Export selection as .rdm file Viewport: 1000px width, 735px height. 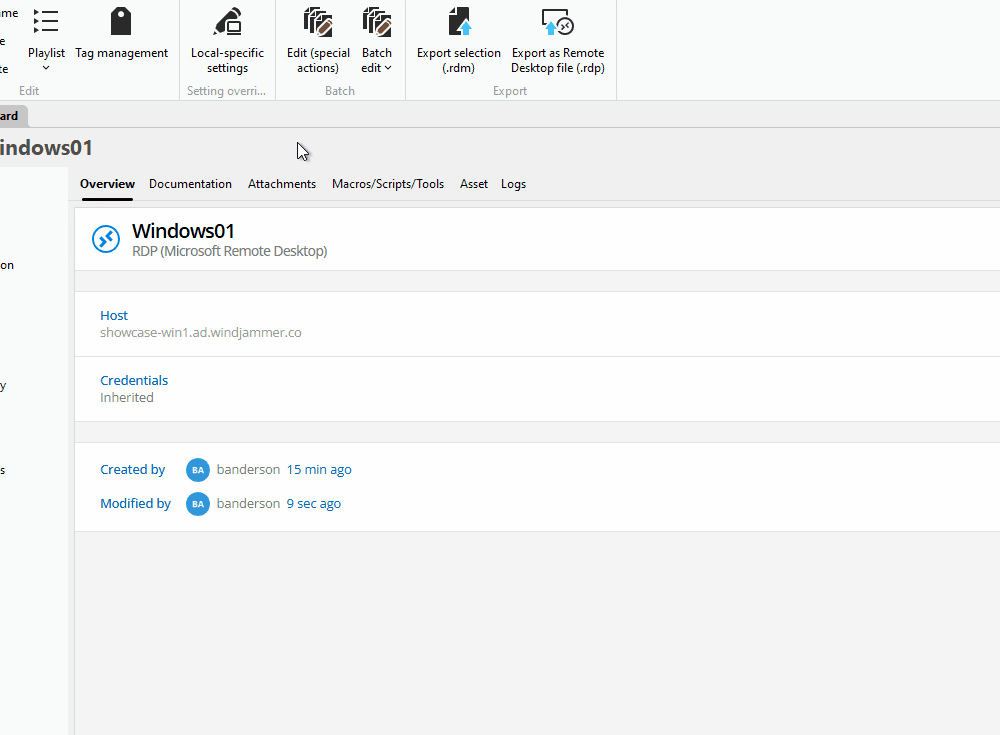[458, 40]
